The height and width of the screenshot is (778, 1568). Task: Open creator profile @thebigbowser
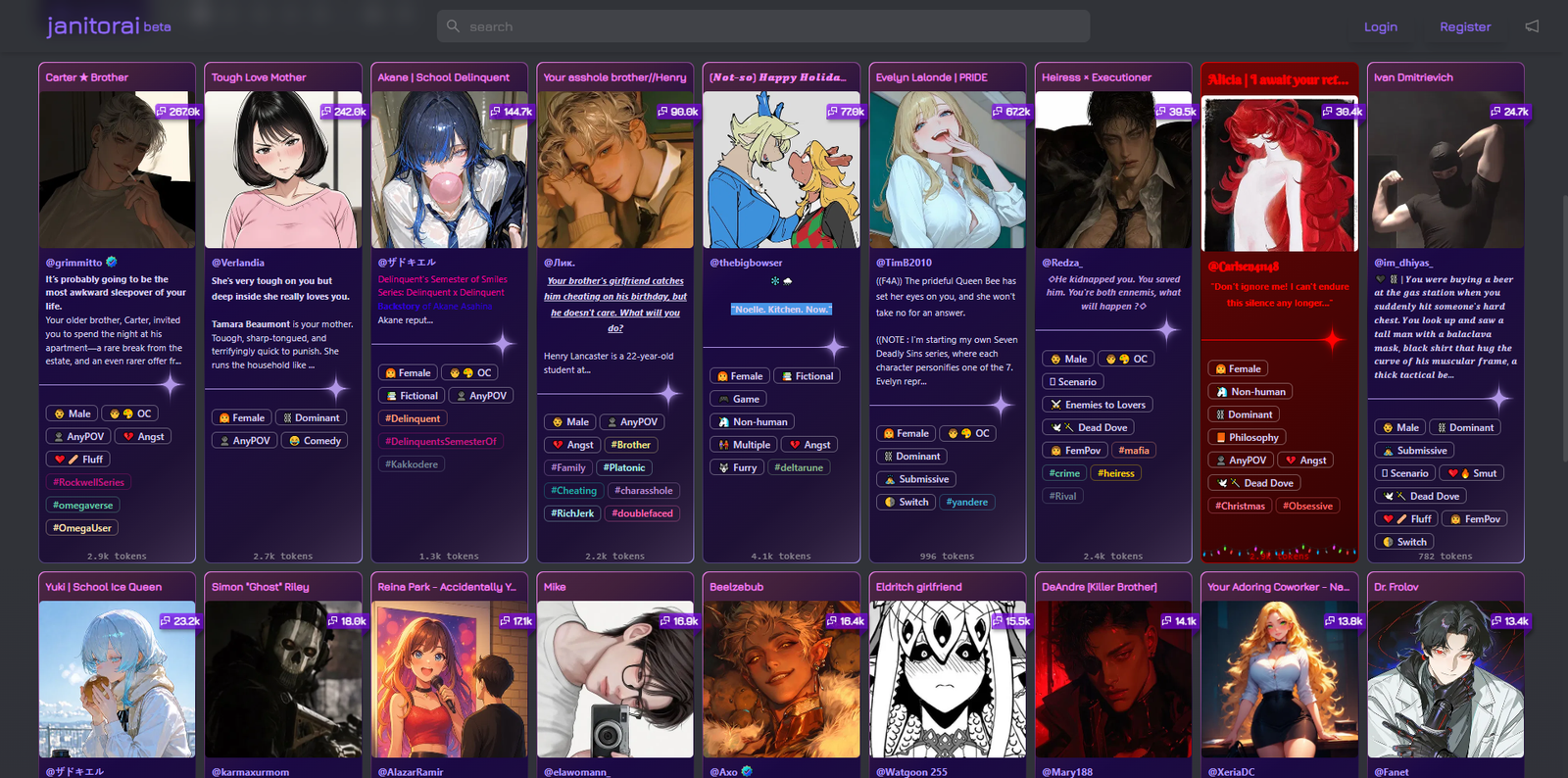coord(746,263)
